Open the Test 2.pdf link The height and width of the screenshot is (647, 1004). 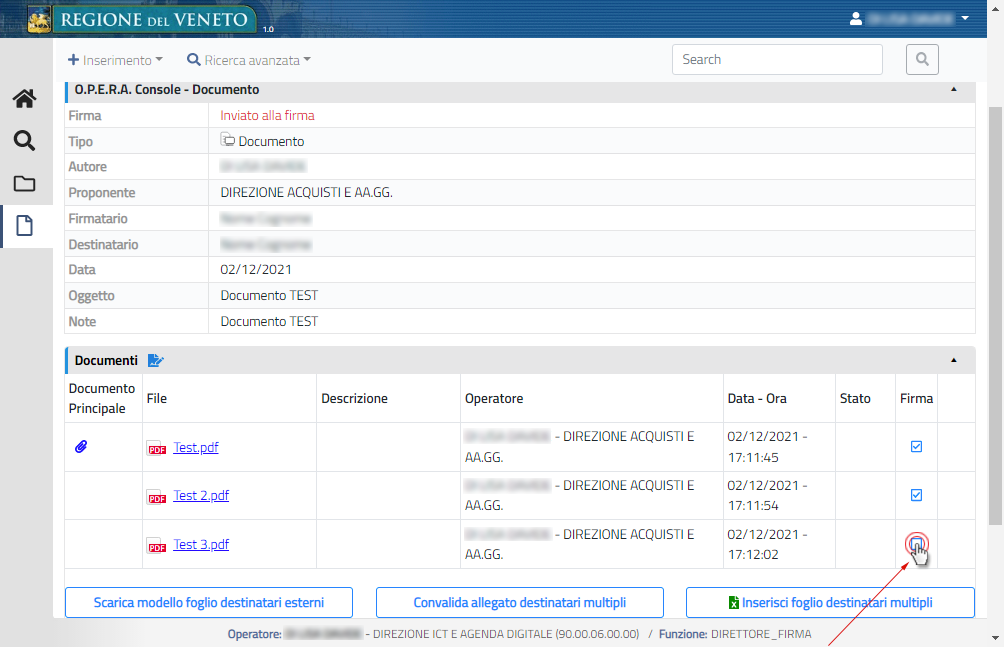(x=201, y=495)
